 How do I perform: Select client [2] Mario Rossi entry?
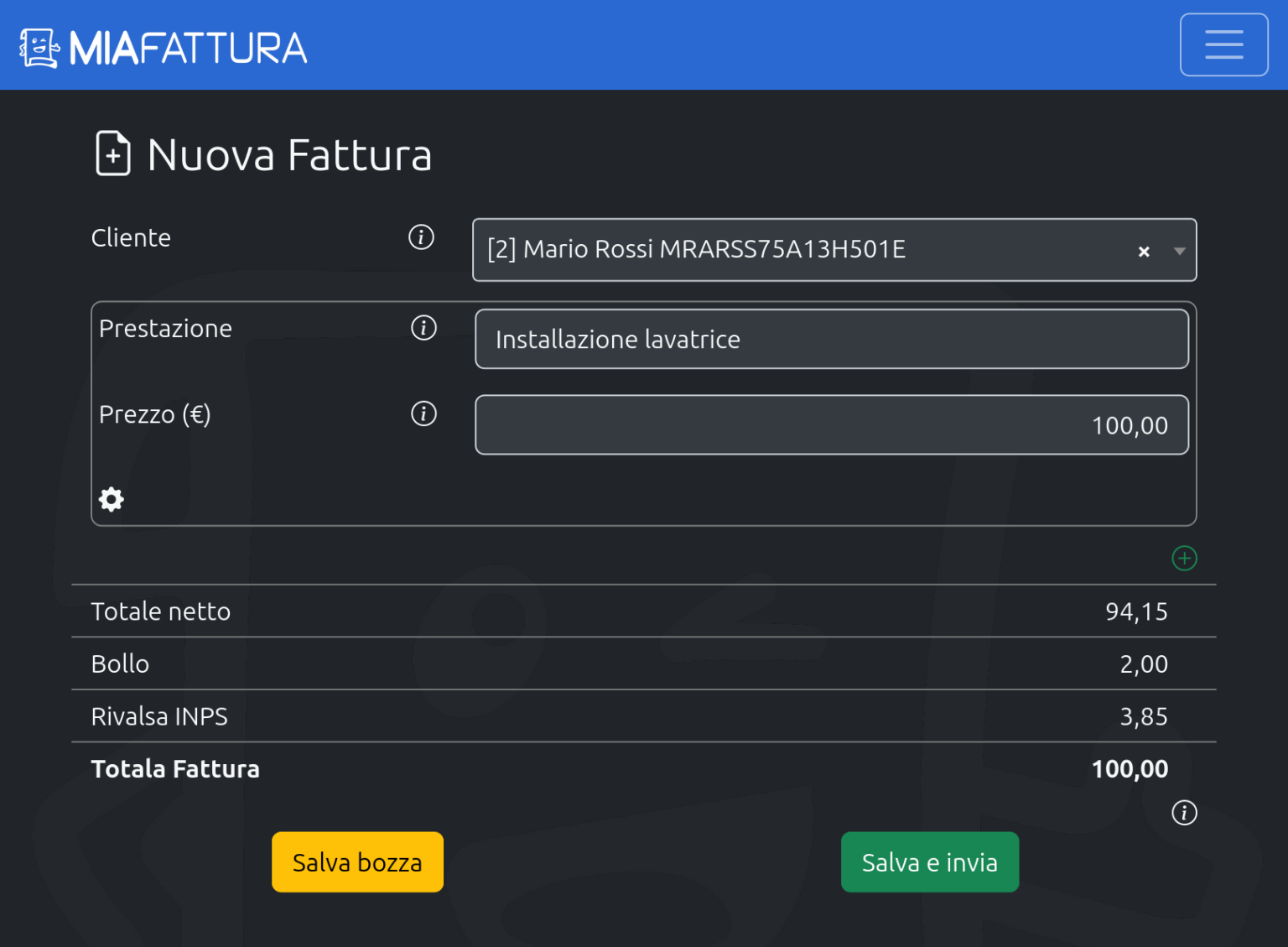pos(696,249)
